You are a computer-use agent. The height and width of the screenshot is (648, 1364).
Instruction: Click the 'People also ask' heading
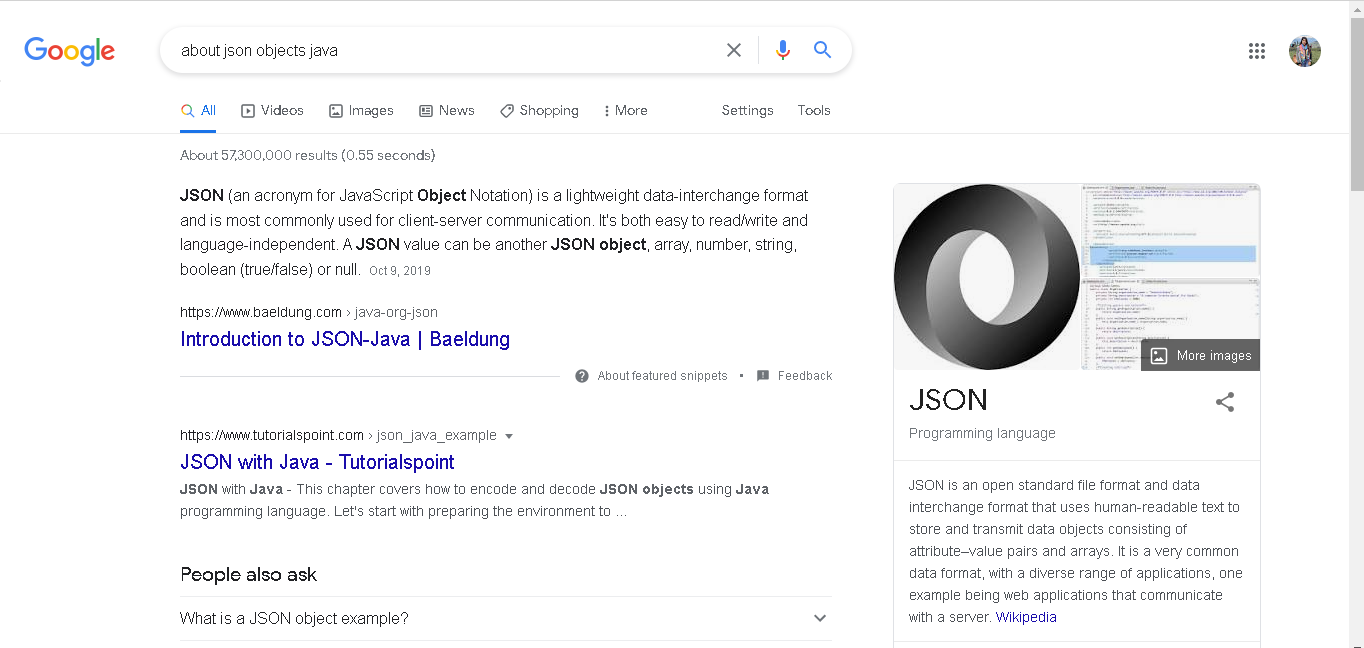click(248, 574)
